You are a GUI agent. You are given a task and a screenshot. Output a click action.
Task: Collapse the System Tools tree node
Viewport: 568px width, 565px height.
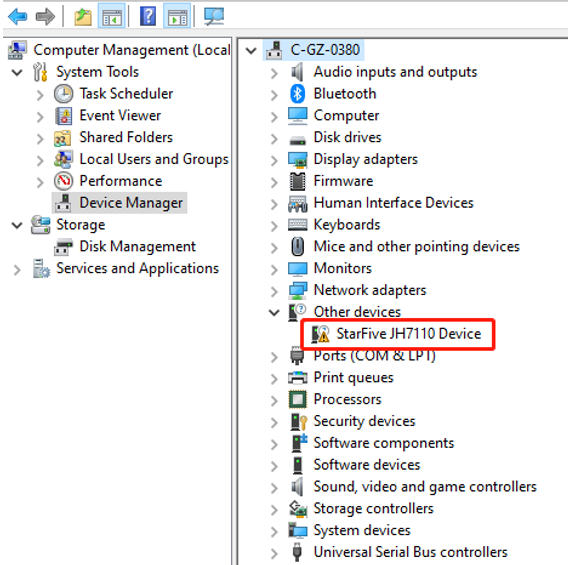click(17, 73)
